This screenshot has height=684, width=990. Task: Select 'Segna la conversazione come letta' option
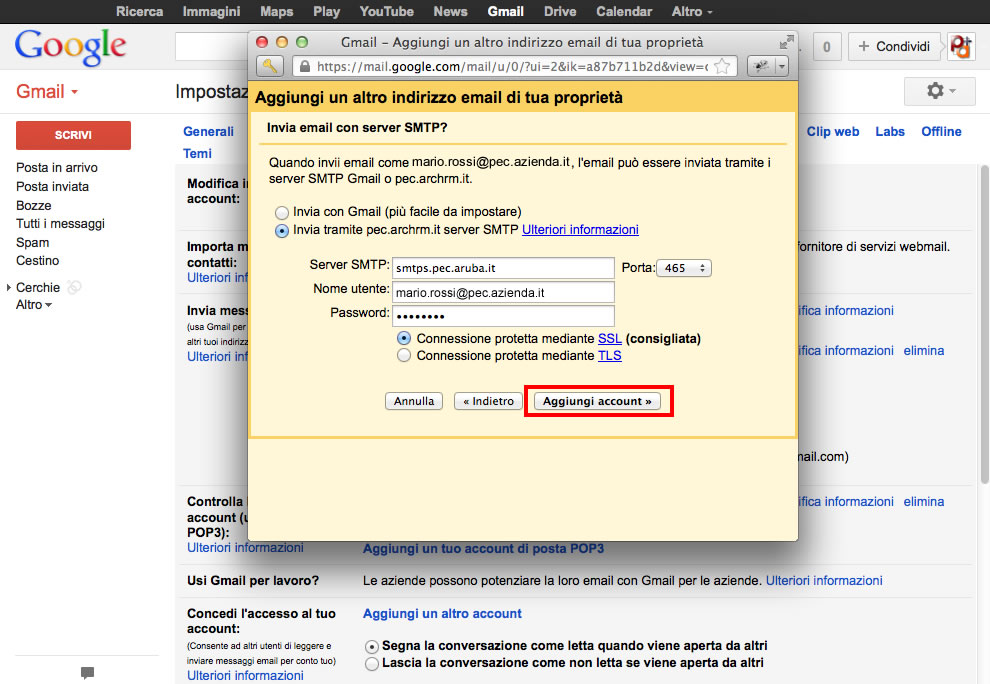[372, 646]
